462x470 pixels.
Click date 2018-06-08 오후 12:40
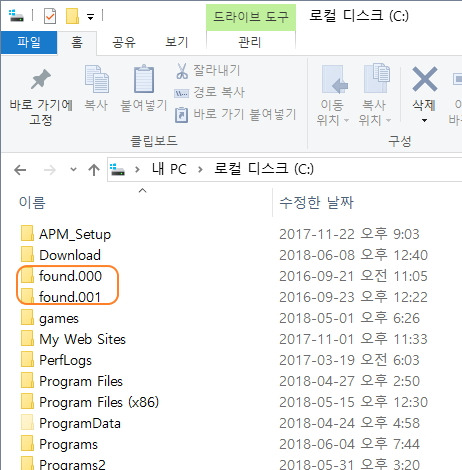point(353,255)
